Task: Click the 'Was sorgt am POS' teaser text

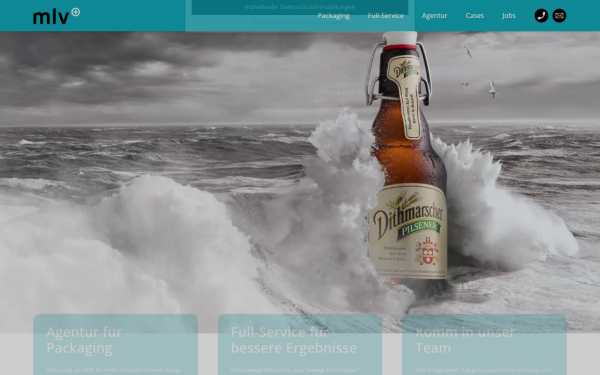Action: click(x=114, y=370)
